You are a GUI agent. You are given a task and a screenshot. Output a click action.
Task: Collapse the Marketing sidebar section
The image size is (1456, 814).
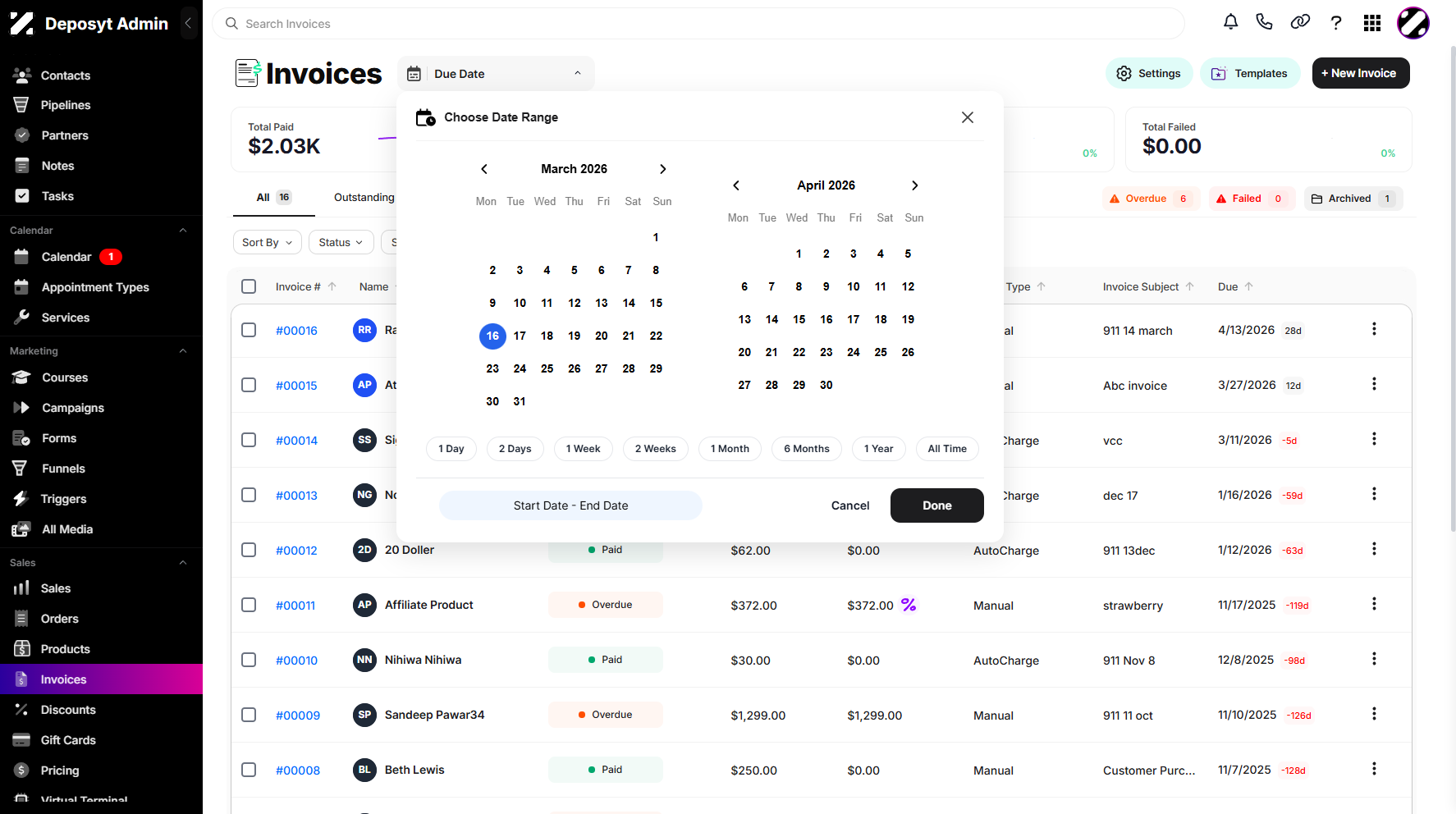(x=183, y=351)
